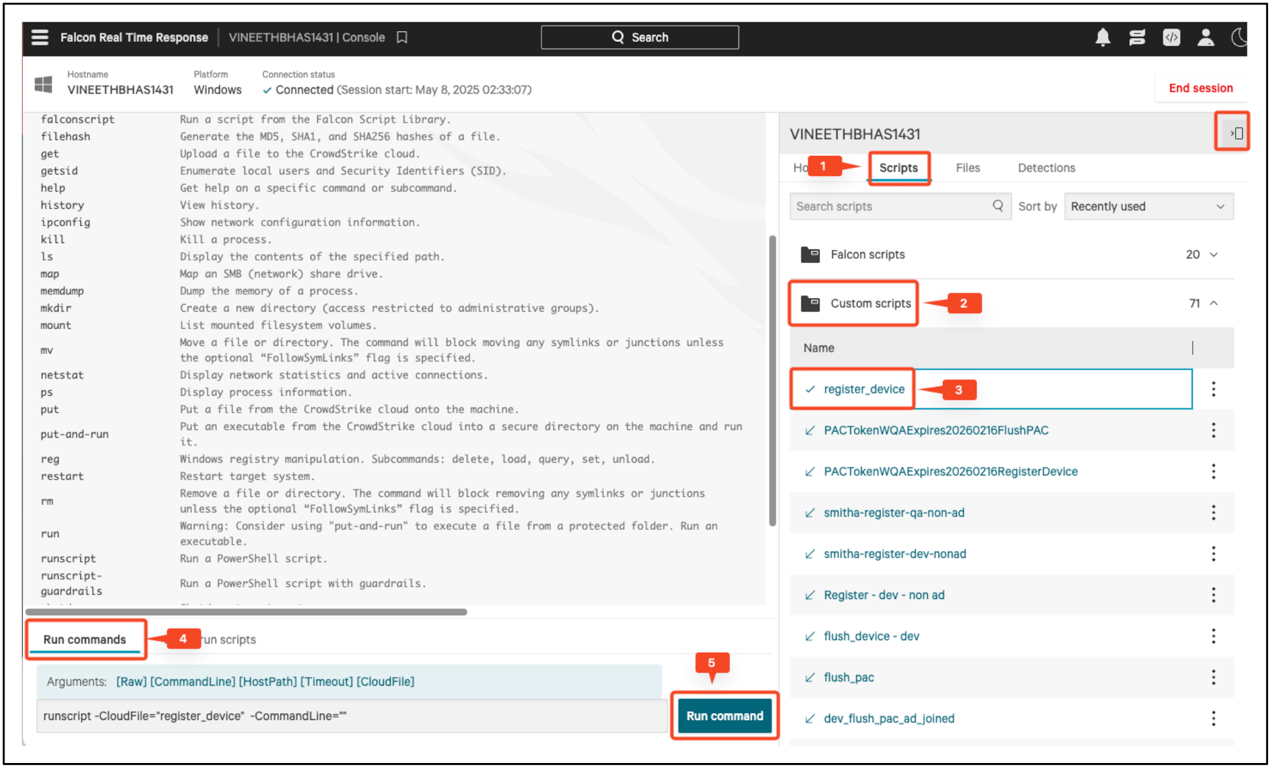Click the top Search bar
This screenshot has height=768, width=1270.
pyautogui.click(x=640, y=37)
